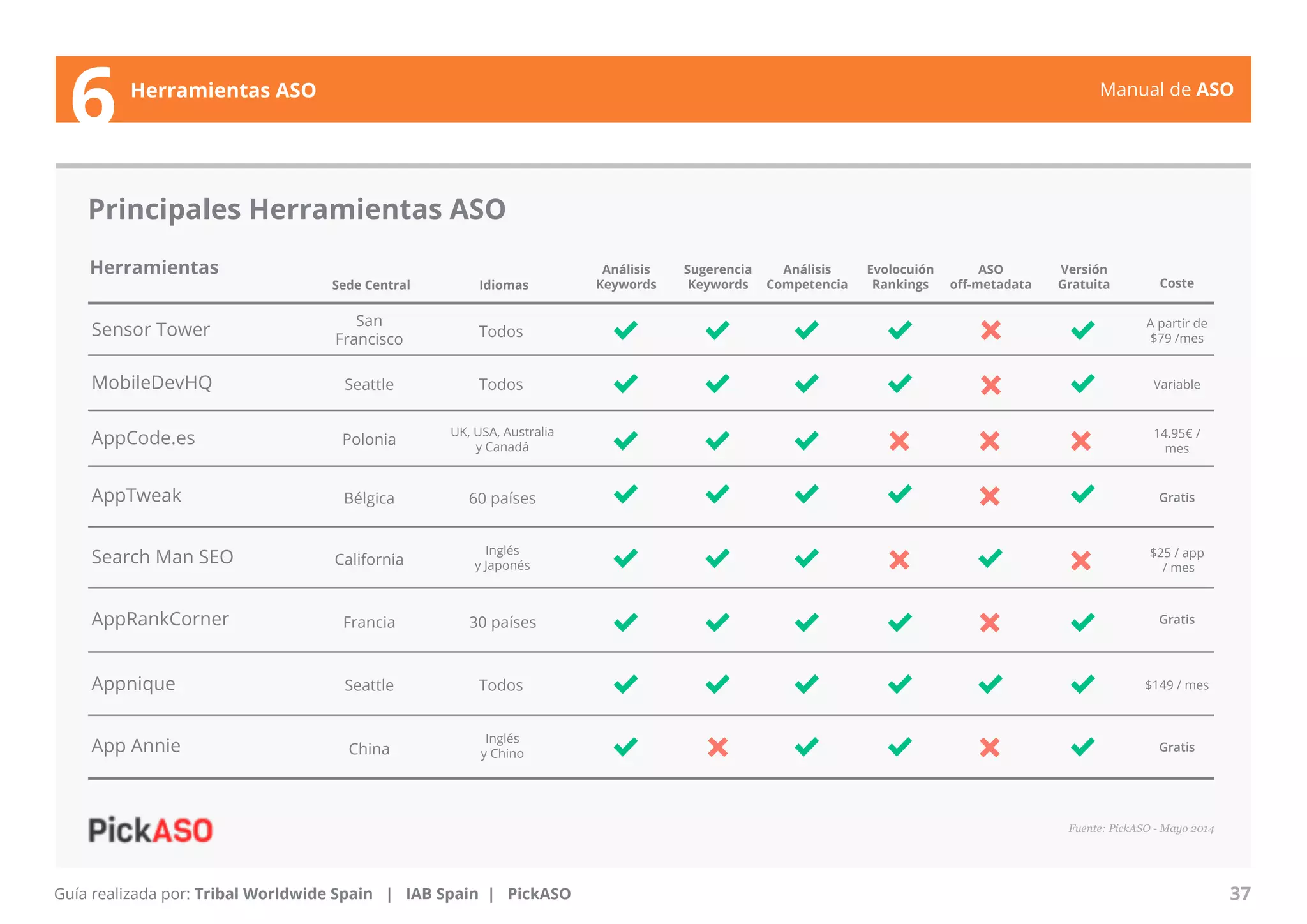
Task: Click the 'Evolocuión Rankings' column header
Action: coord(900,277)
